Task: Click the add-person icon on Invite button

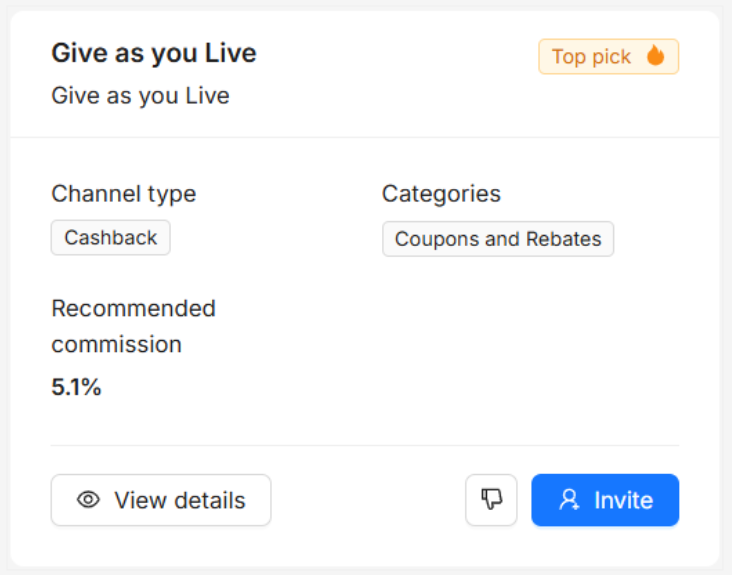Action: [x=569, y=500]
